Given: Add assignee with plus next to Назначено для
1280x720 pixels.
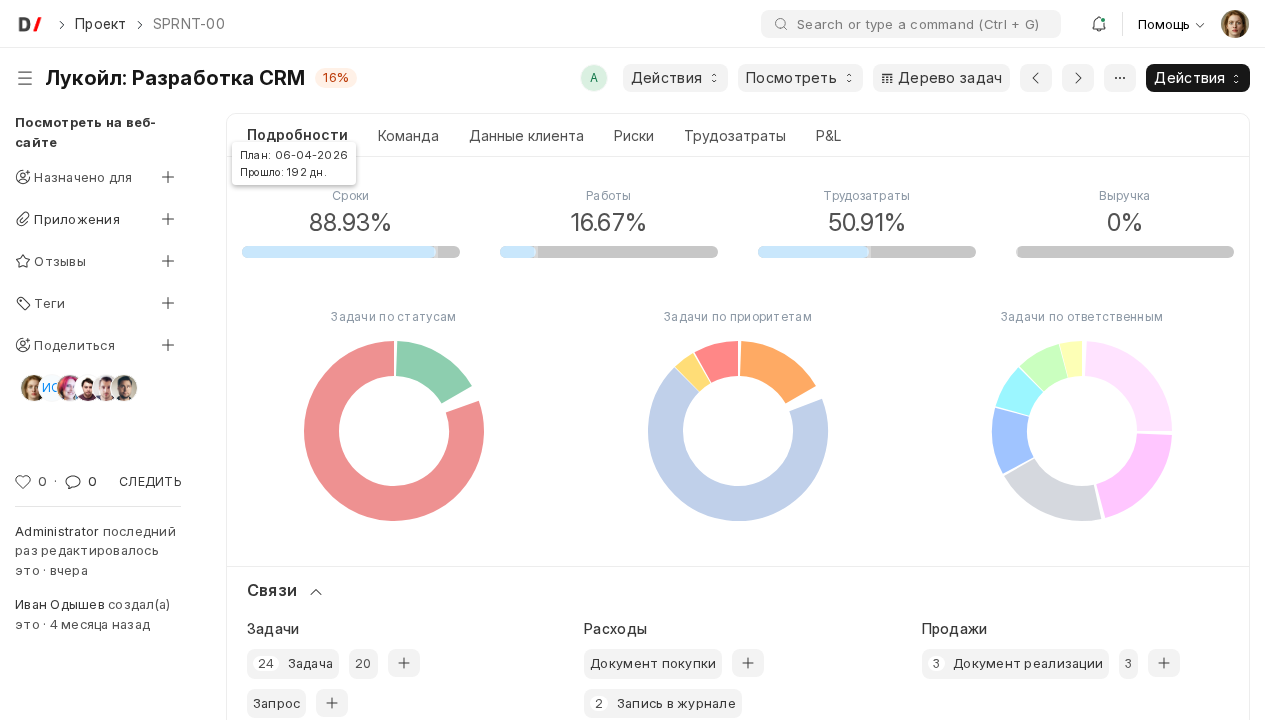Looking at the screenshot, I should 168,177.
